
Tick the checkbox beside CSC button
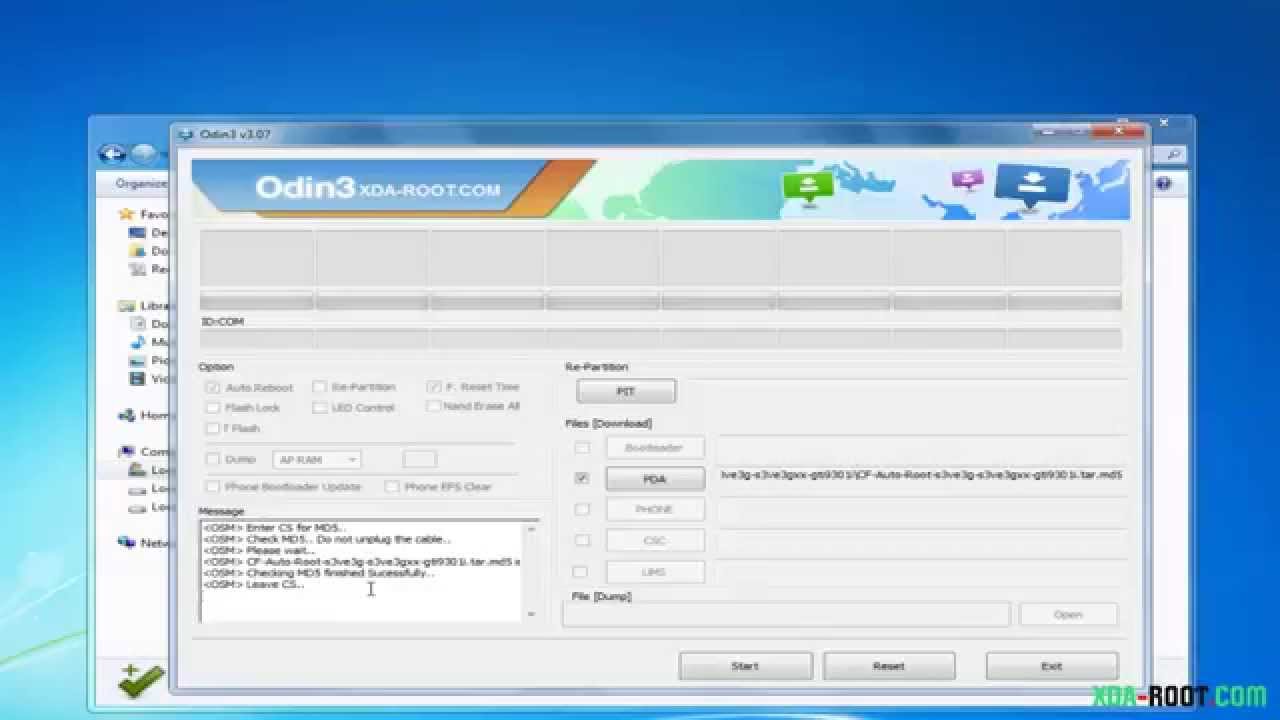click(x=581, y=540)
